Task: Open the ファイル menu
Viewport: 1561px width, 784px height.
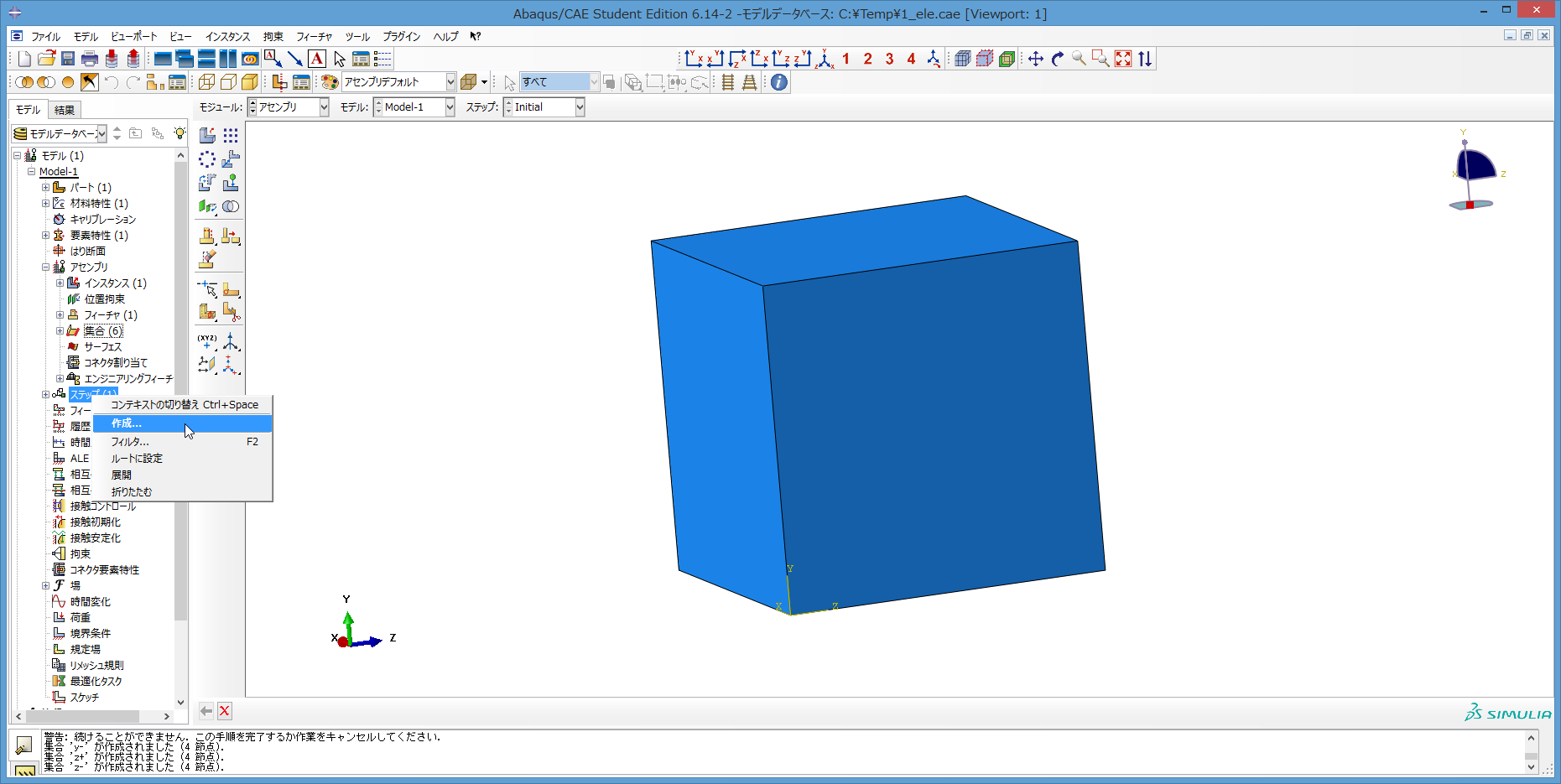Action: (x=45, y=36)
